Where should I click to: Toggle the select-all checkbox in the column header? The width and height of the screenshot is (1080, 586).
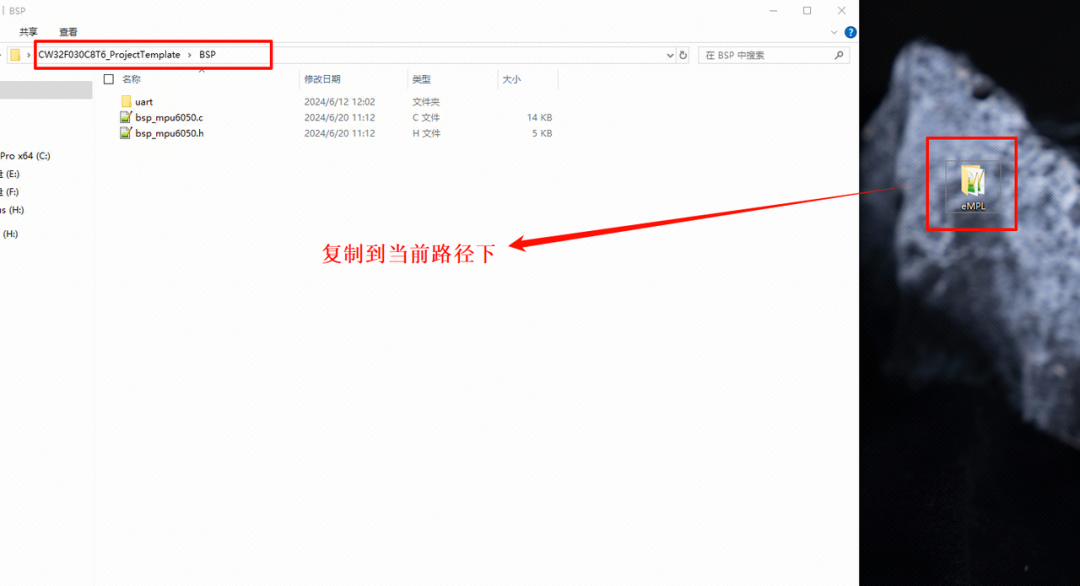[108, 78]
